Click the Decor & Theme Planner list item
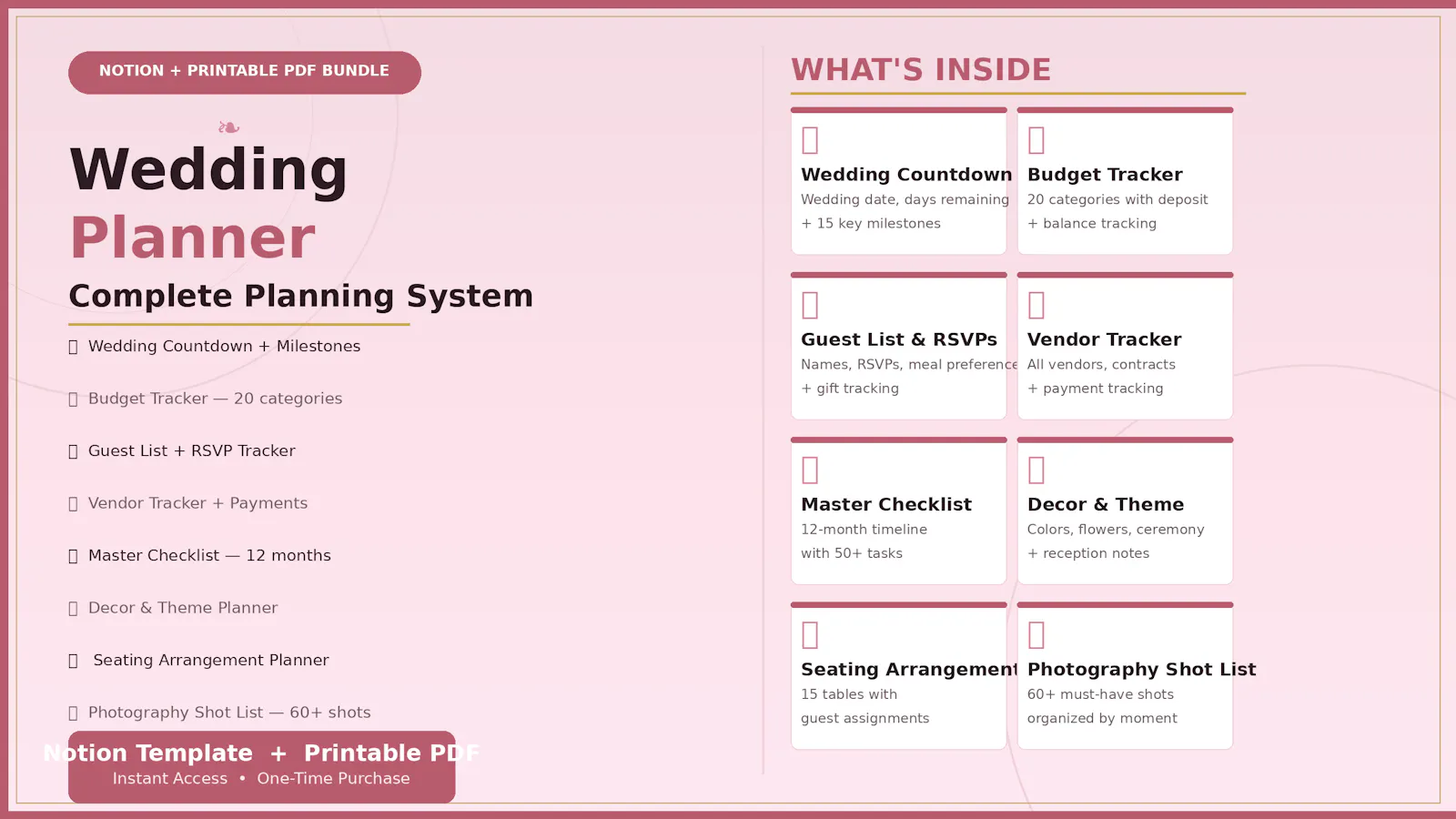Image resolution: width=1456 pixels, height=819 pixels. tap(183, 608)
